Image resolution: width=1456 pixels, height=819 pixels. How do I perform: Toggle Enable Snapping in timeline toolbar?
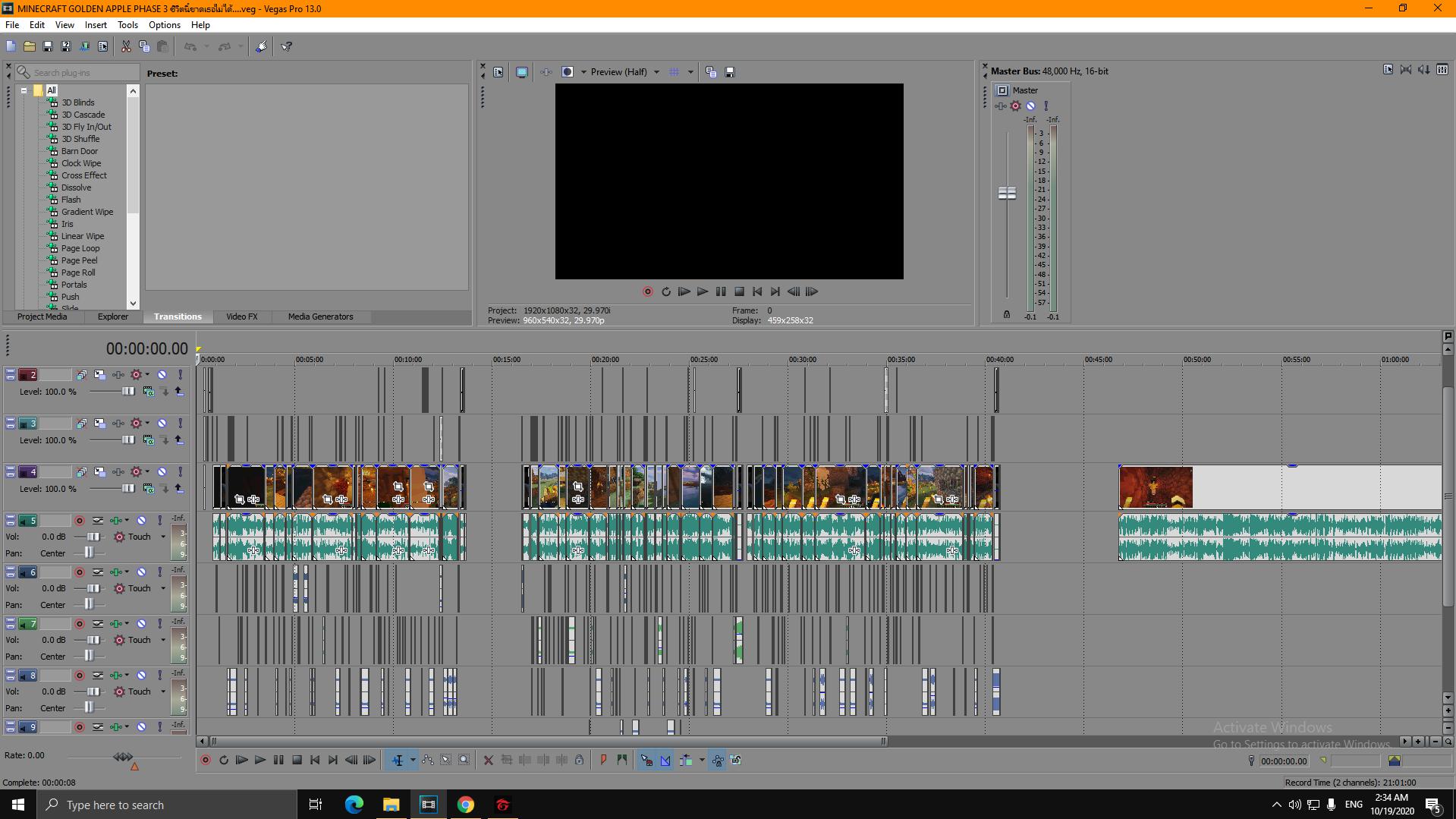pos(646,760)
